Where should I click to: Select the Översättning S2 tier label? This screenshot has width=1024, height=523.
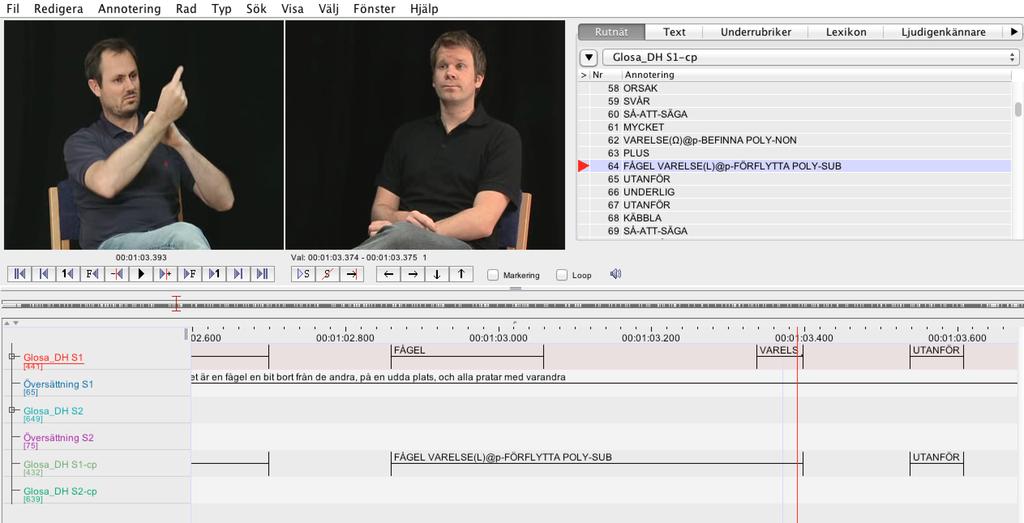pos(58,437)
